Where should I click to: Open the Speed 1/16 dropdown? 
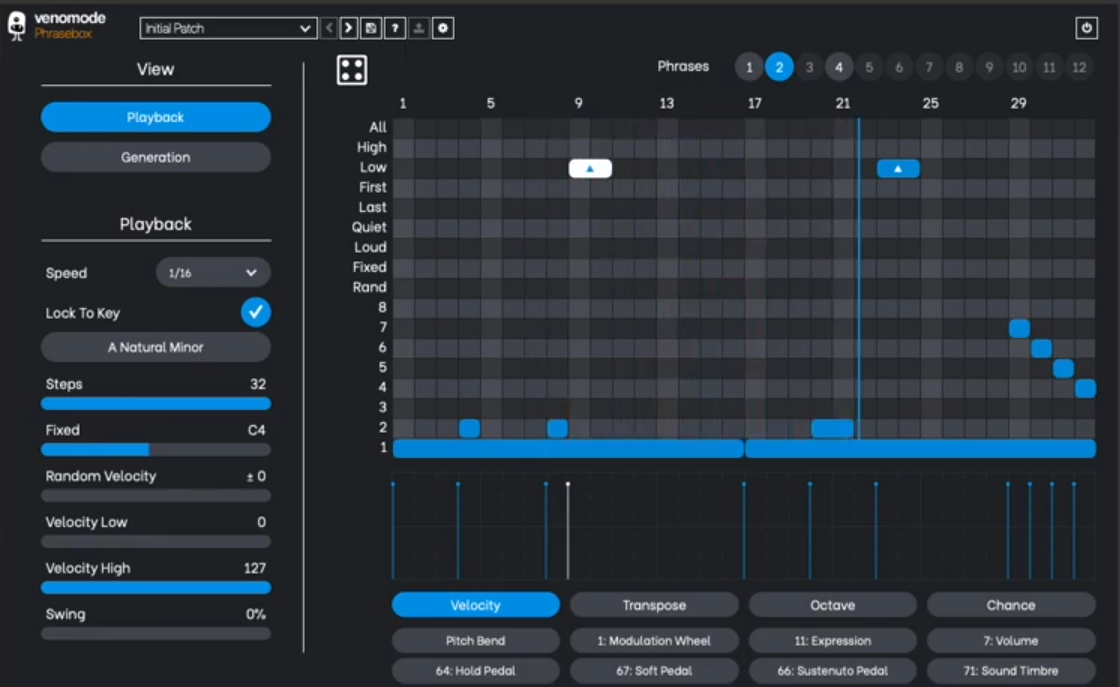(x=213, y=273)
